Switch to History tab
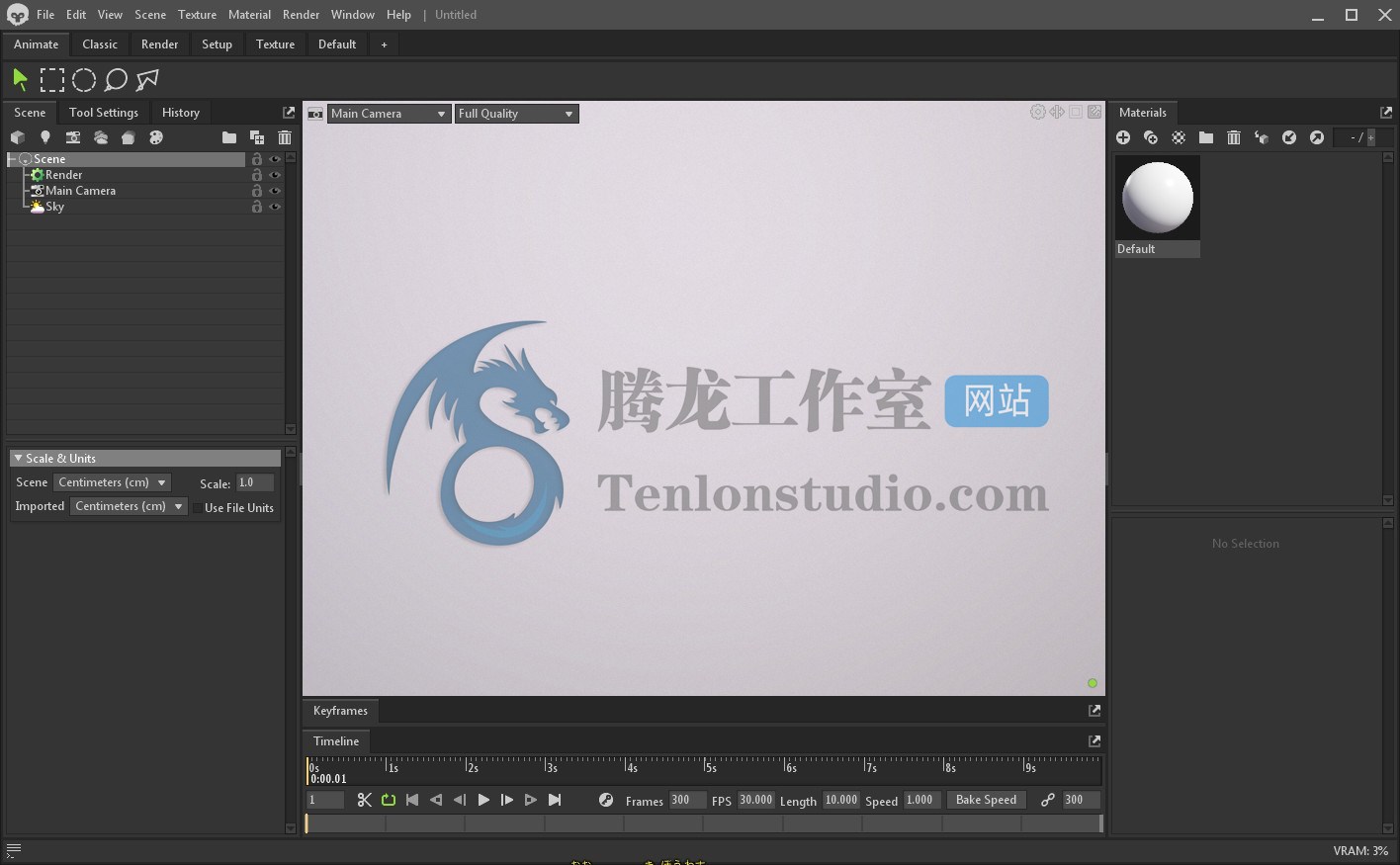 [x=181, y=113]
